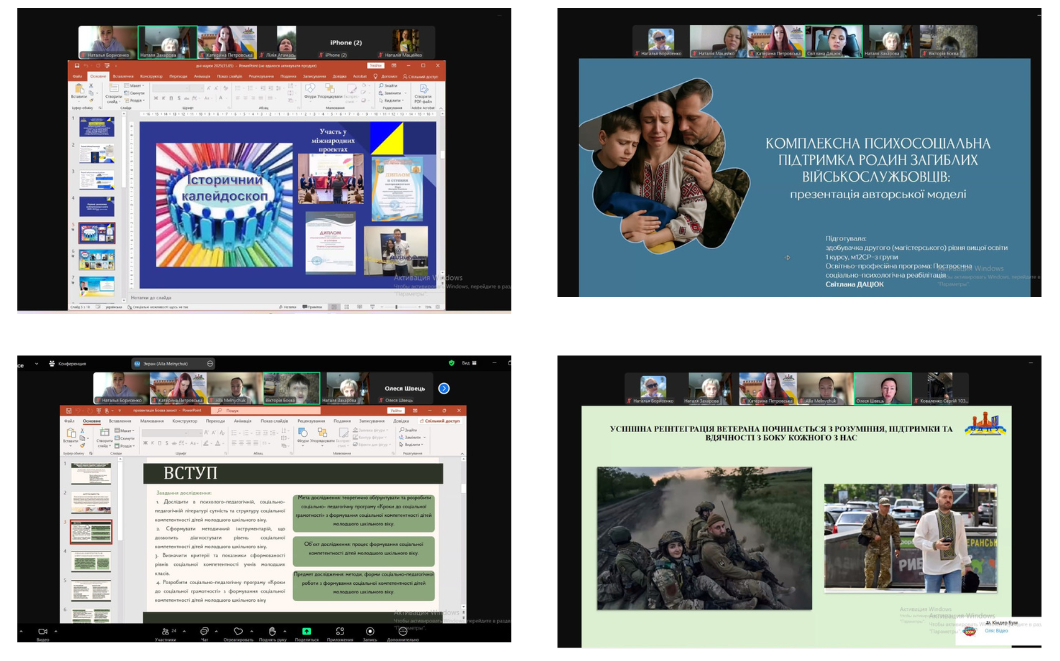Click the iPhone (2) participant tile
Screen dimensions: 1060x661
coord(345,44)
